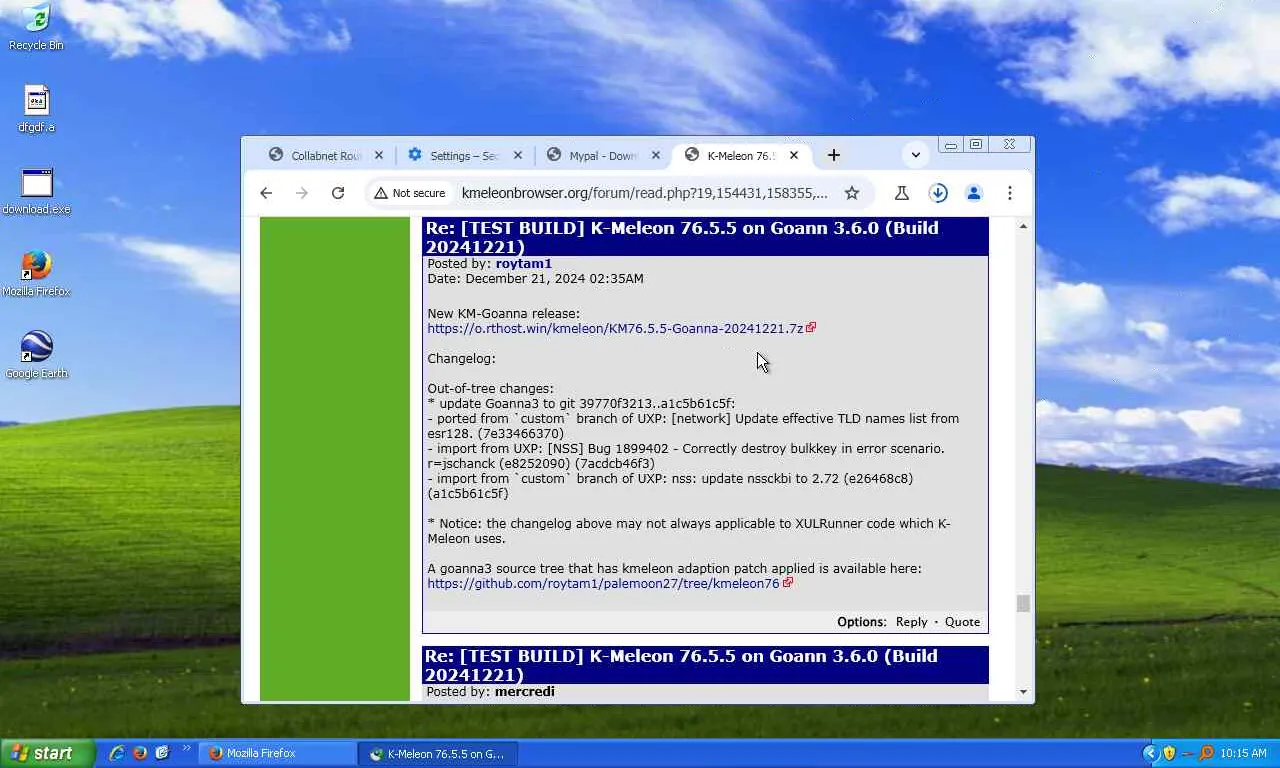Screen dimensions: 1280x768
Task: View roytam1's user profile
Action: pos(524,264)
